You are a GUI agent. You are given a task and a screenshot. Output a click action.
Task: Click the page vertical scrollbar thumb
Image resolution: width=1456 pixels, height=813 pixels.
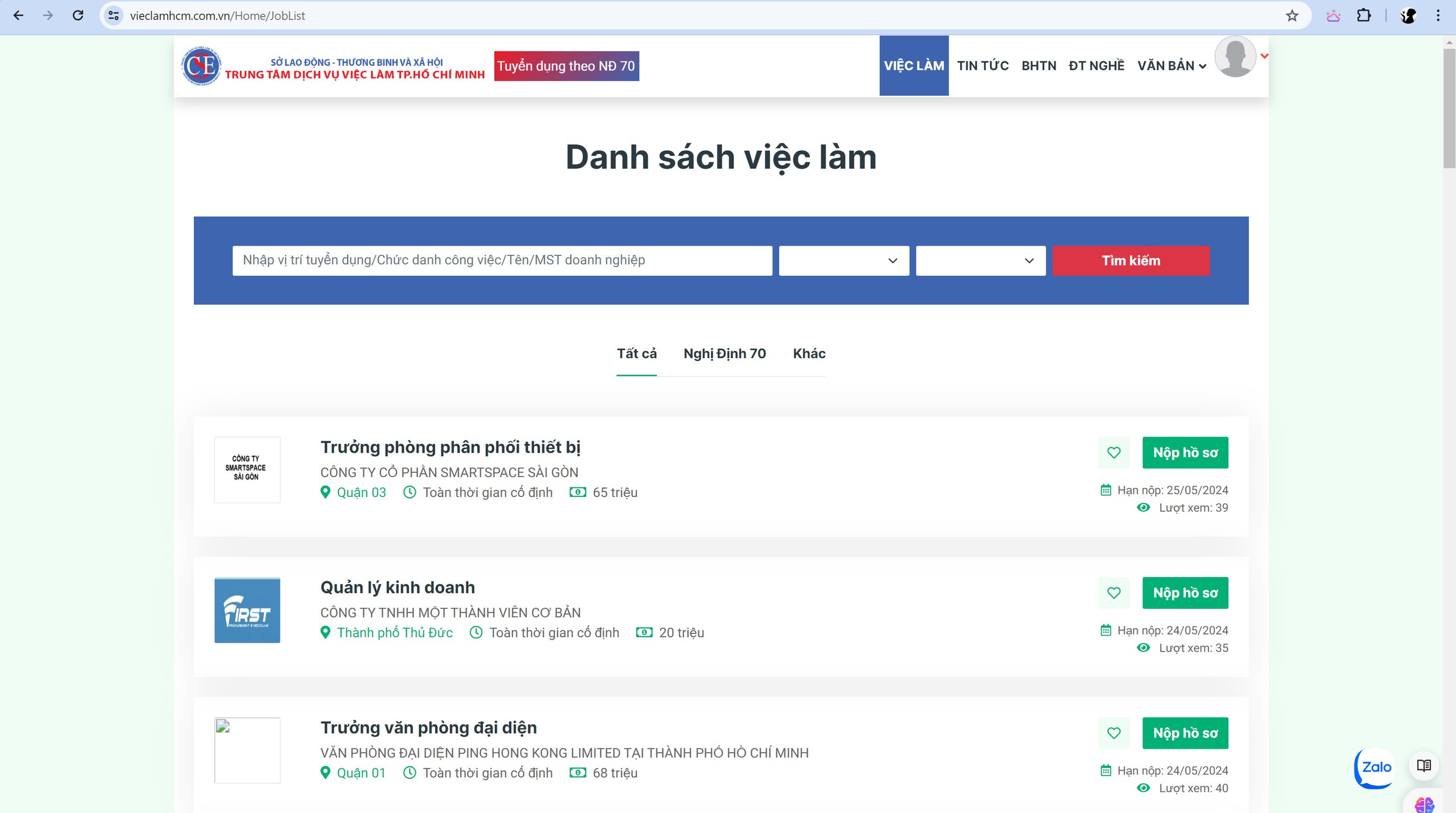[x=1449, y=108]
